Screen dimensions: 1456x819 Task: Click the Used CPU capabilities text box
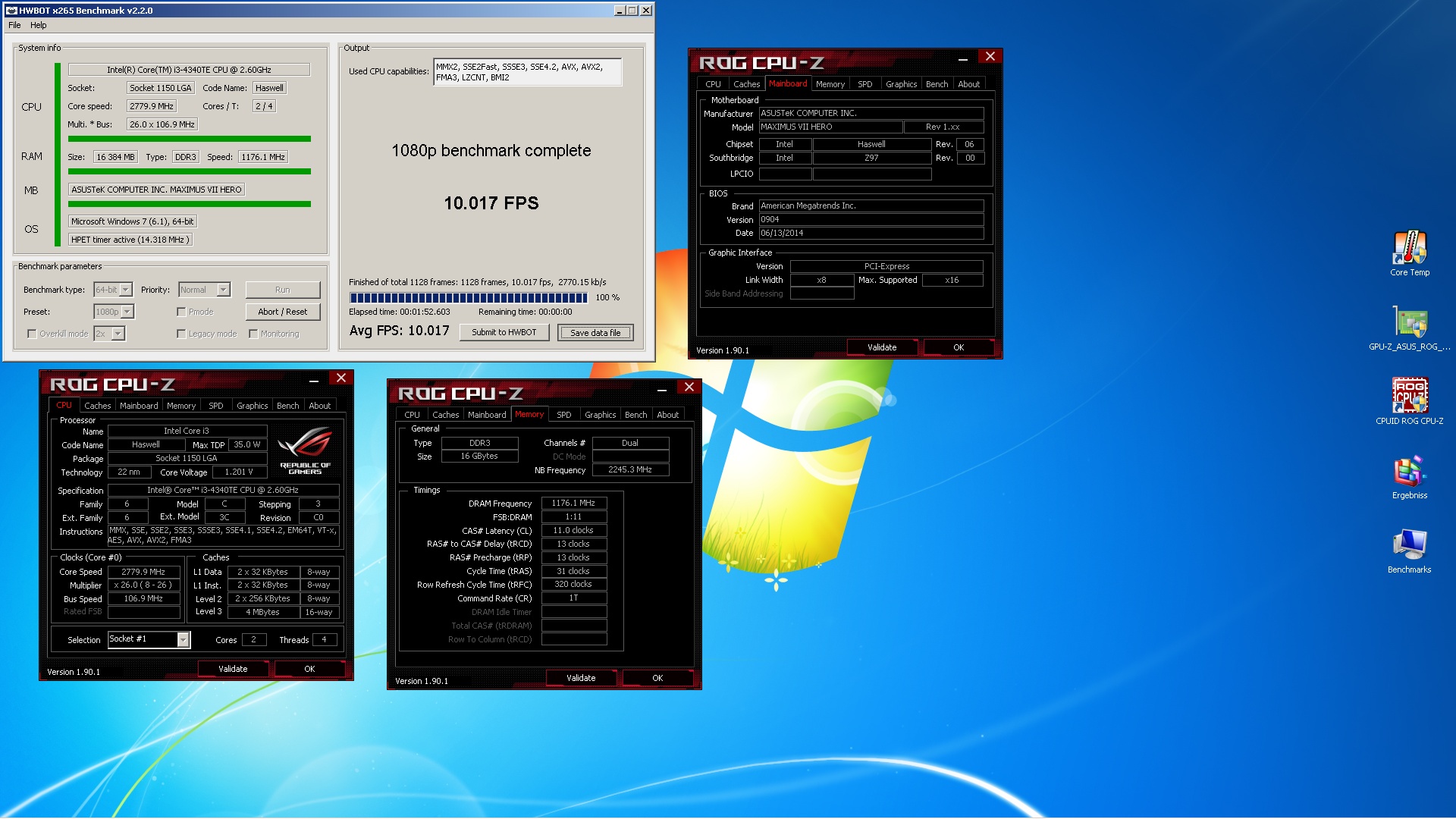[528, 72]
